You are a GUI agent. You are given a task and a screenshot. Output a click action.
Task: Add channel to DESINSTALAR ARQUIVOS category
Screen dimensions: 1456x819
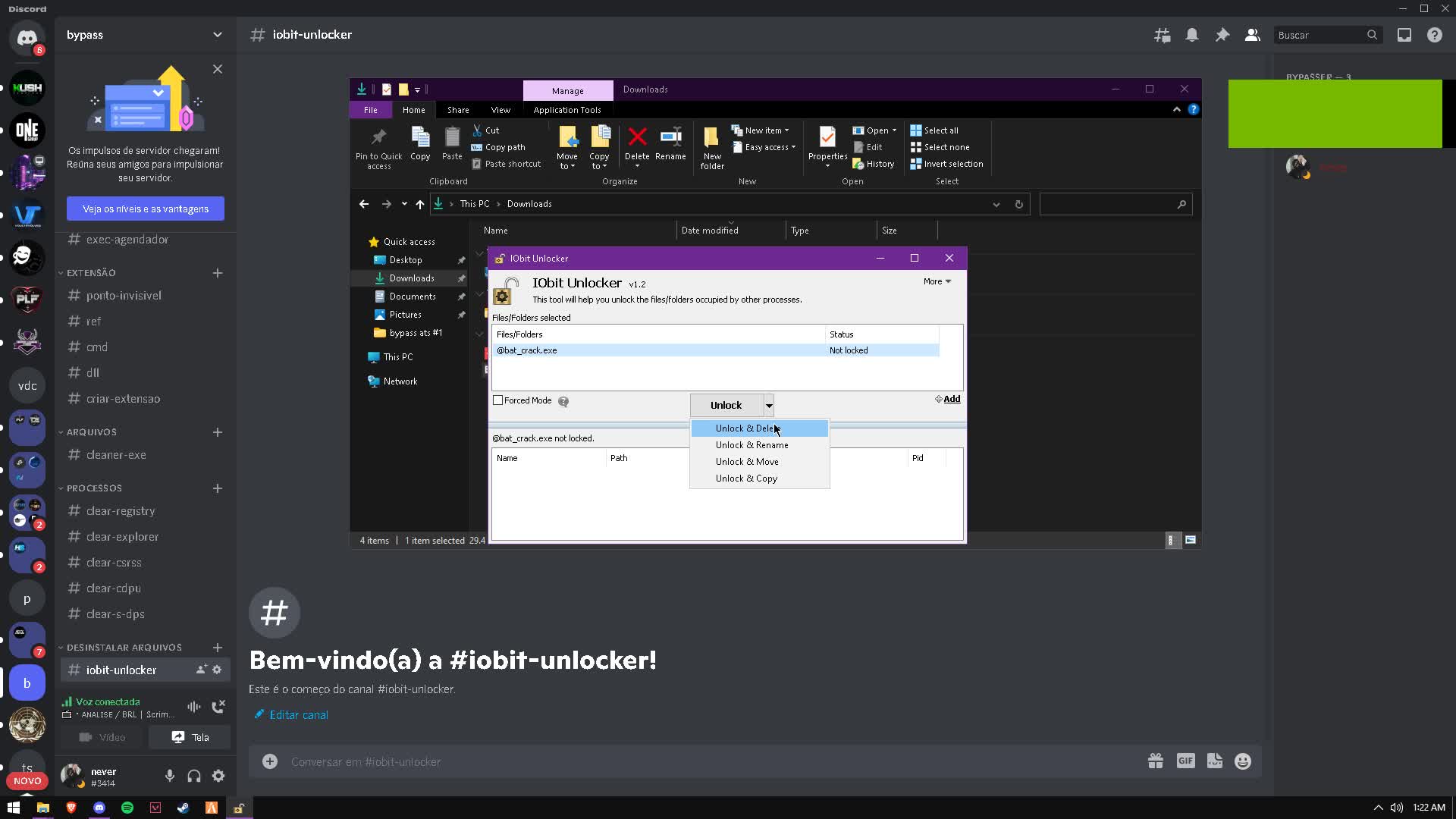[x=218, y=648]
